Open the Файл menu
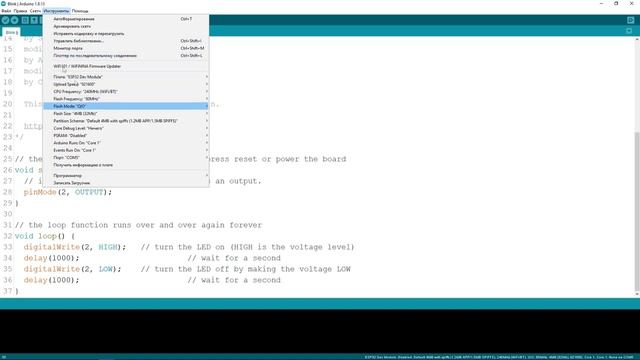 point(6,11)
